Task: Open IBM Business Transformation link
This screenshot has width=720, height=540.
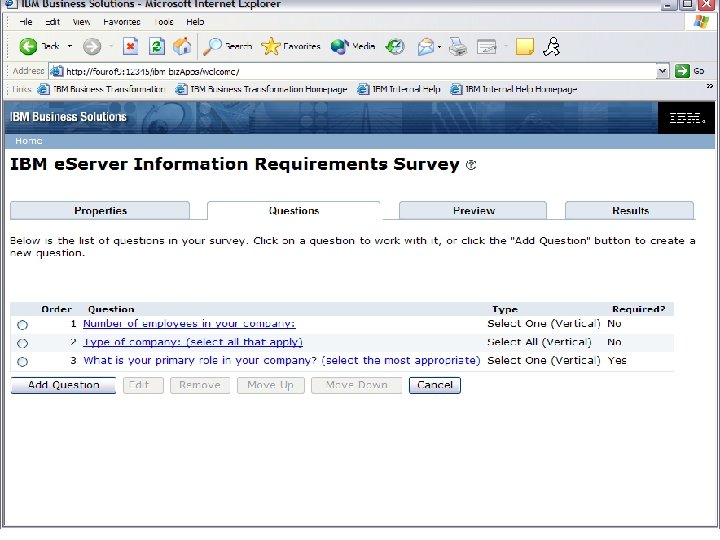Action: 101,89
